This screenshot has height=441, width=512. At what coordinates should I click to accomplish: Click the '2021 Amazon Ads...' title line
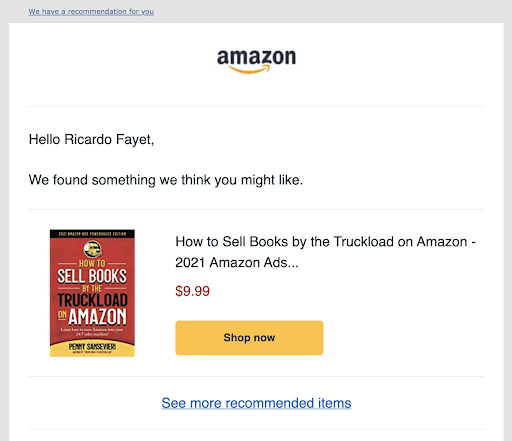point(237,263)
